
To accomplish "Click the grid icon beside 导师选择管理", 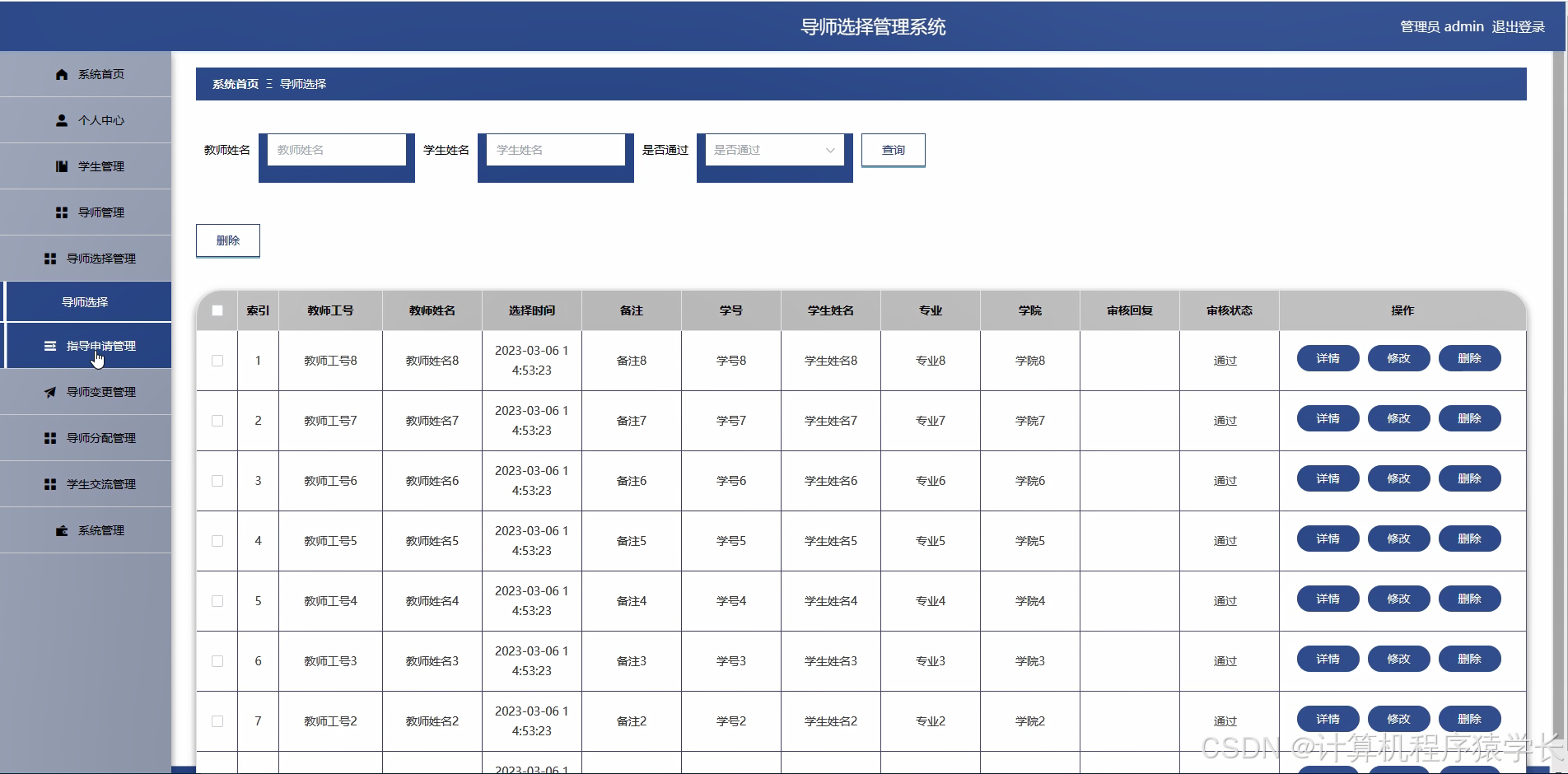I will (x=50, y=259).
